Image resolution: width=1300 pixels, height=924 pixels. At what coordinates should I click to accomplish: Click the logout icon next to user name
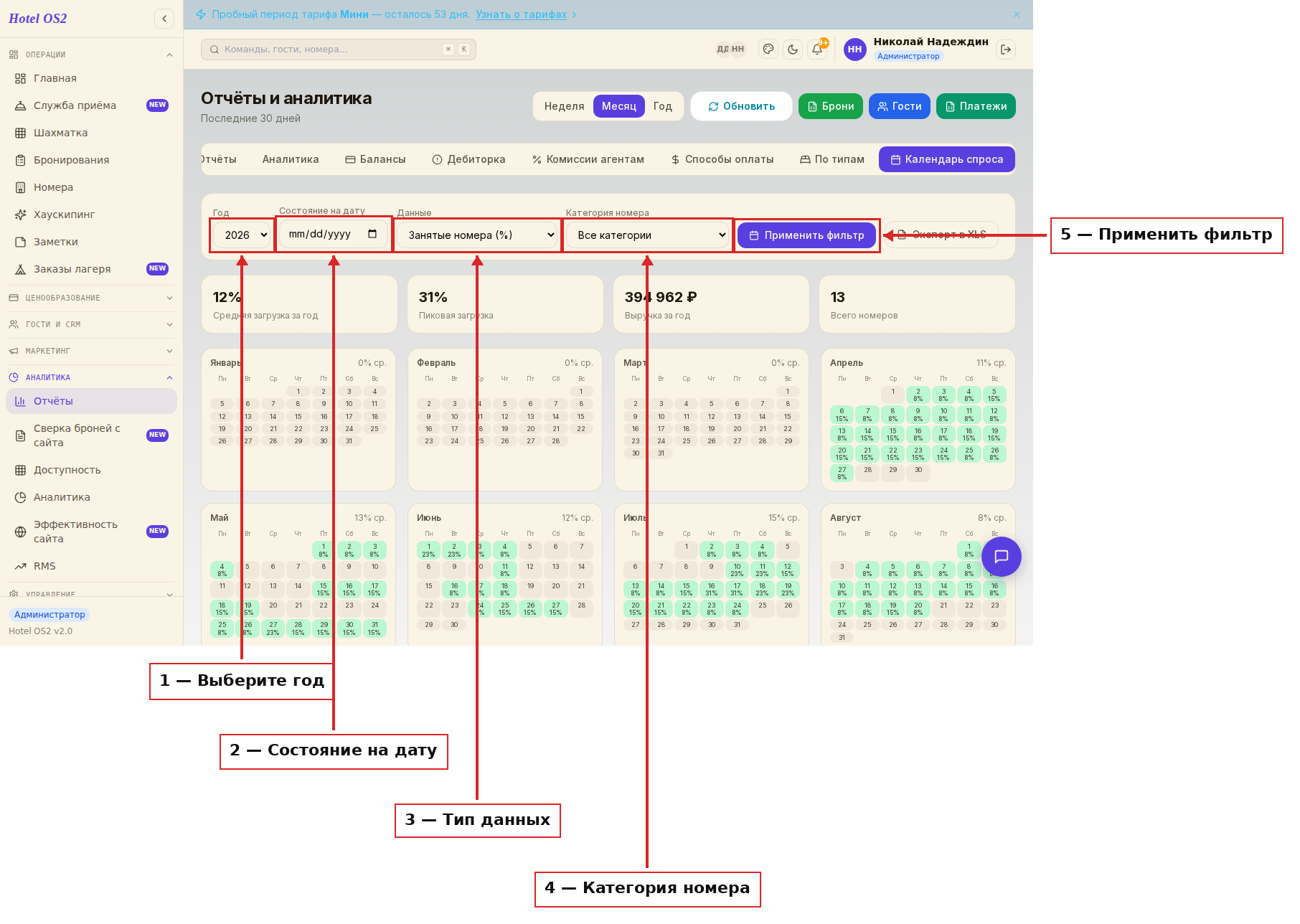coord(1006,49)
